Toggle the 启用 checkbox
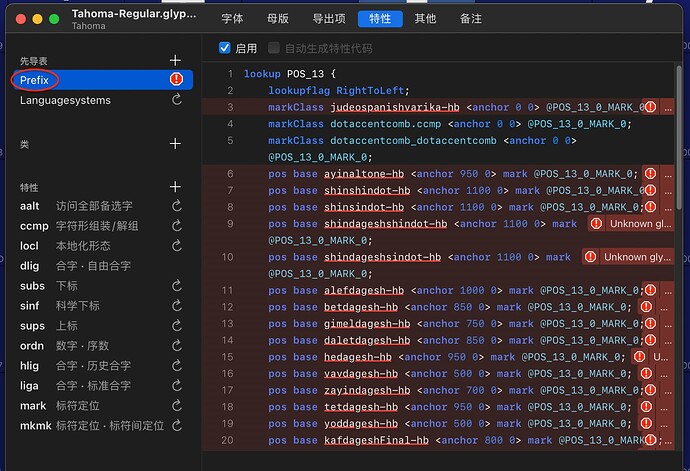Image resolution: width=690 pixels, height=471 pixels. pos(225,48)
